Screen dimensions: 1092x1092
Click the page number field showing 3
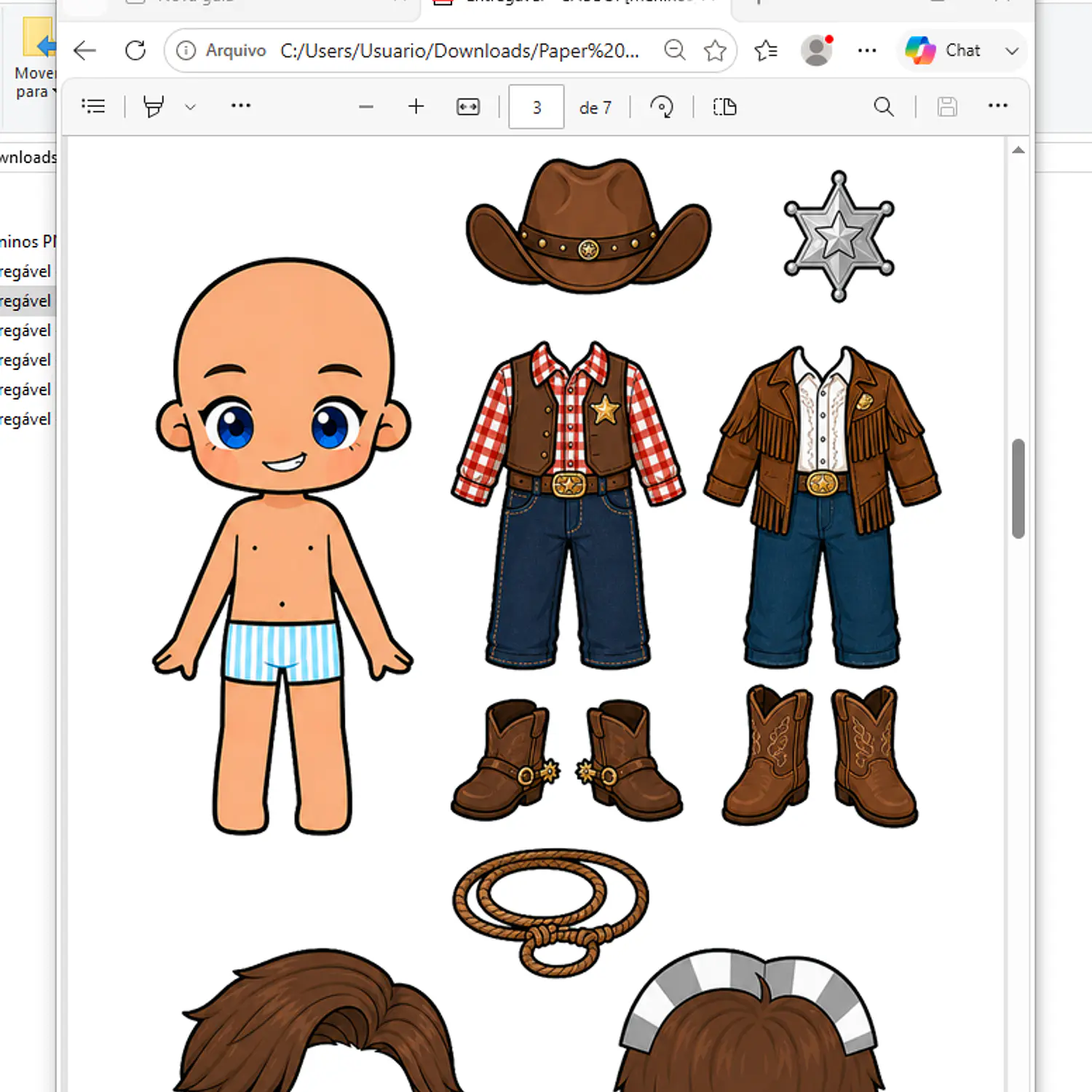[x=537, y=107]
